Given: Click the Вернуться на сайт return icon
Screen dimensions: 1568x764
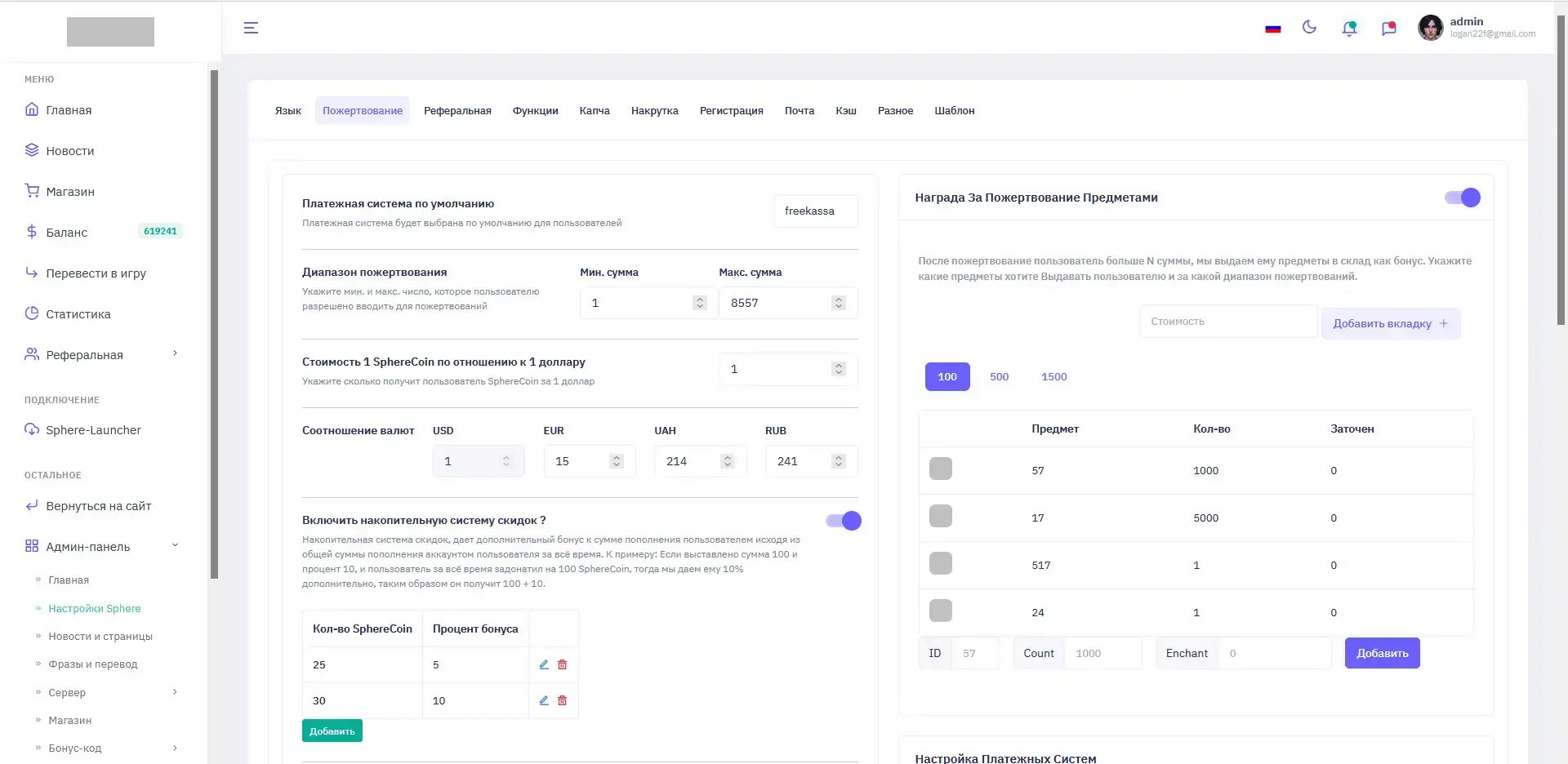Looking at the screenshot, I should pos(32,505).
